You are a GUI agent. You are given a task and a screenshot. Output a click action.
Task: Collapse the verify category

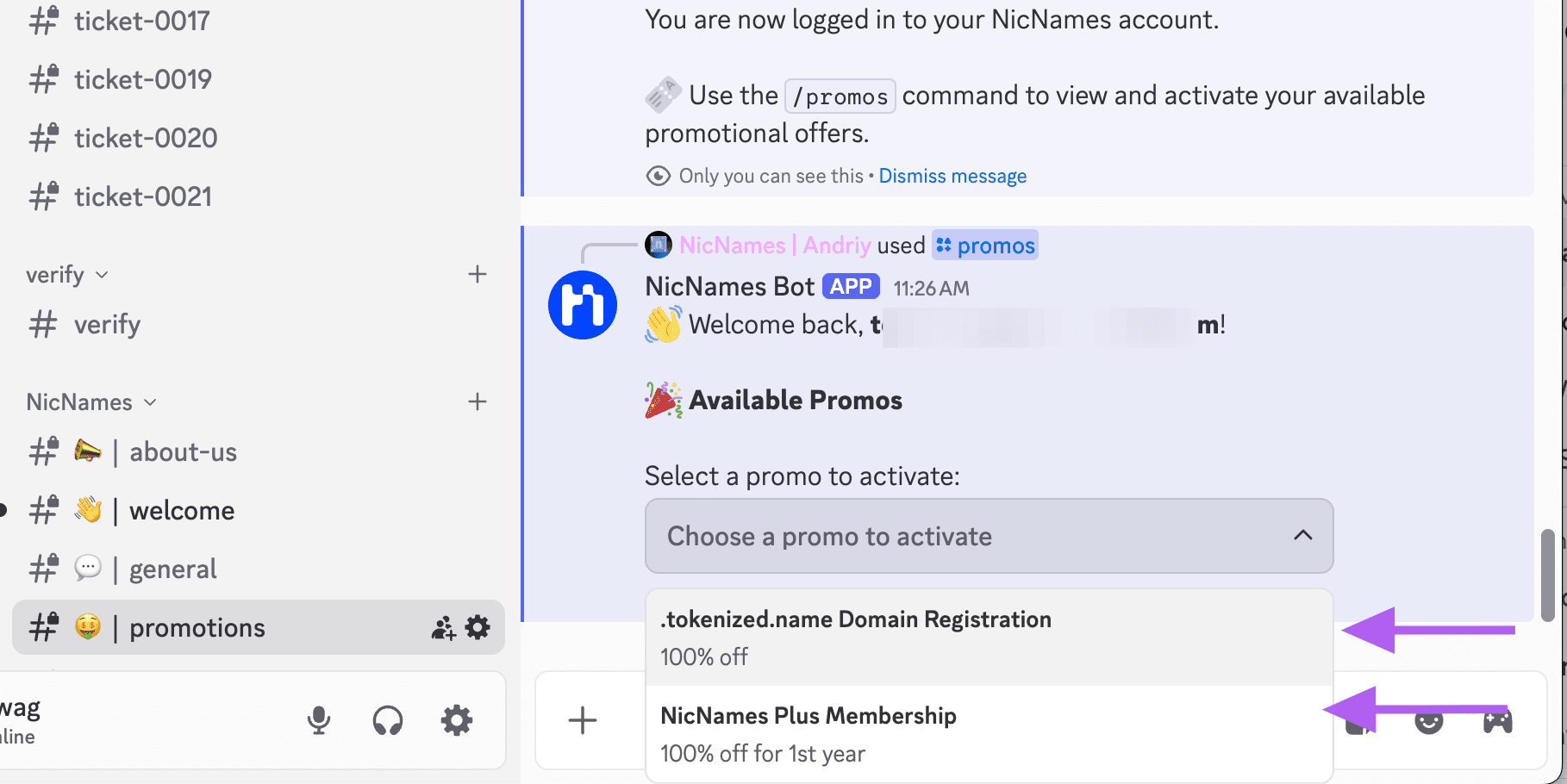(x=67, y=275)
